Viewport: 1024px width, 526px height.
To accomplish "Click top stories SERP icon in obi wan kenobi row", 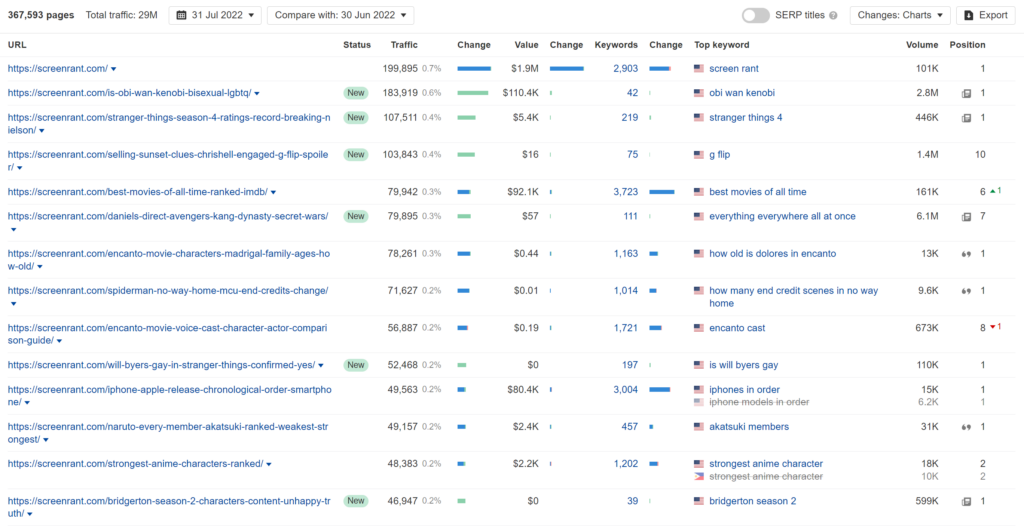I will tap(967, 93).
